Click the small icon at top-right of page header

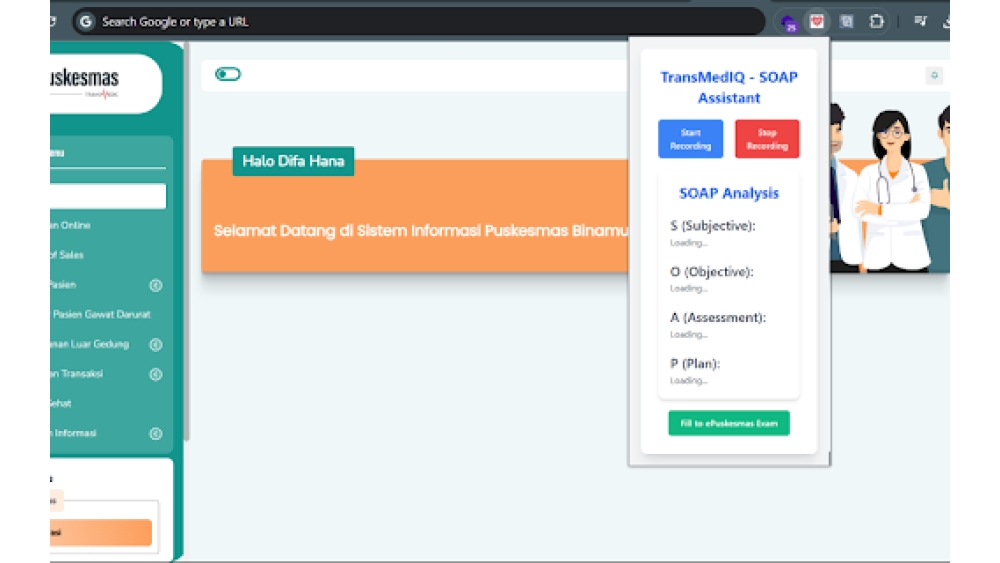coord(934,75)
